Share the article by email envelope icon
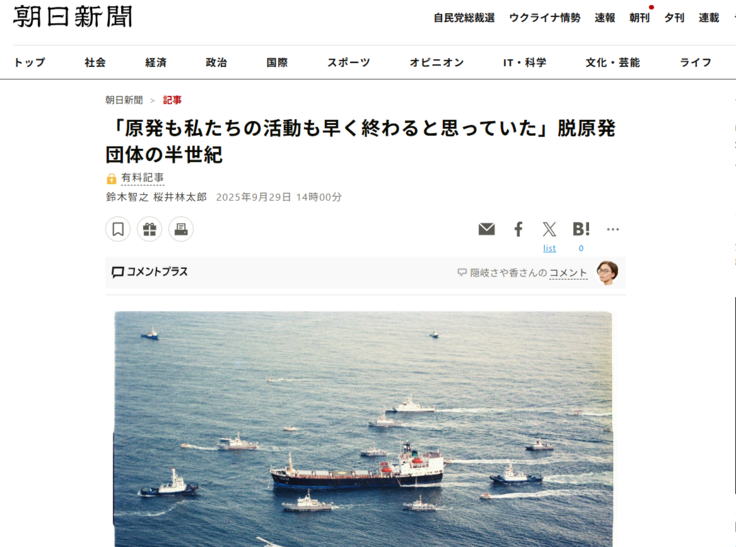 [x=486, y=229]
